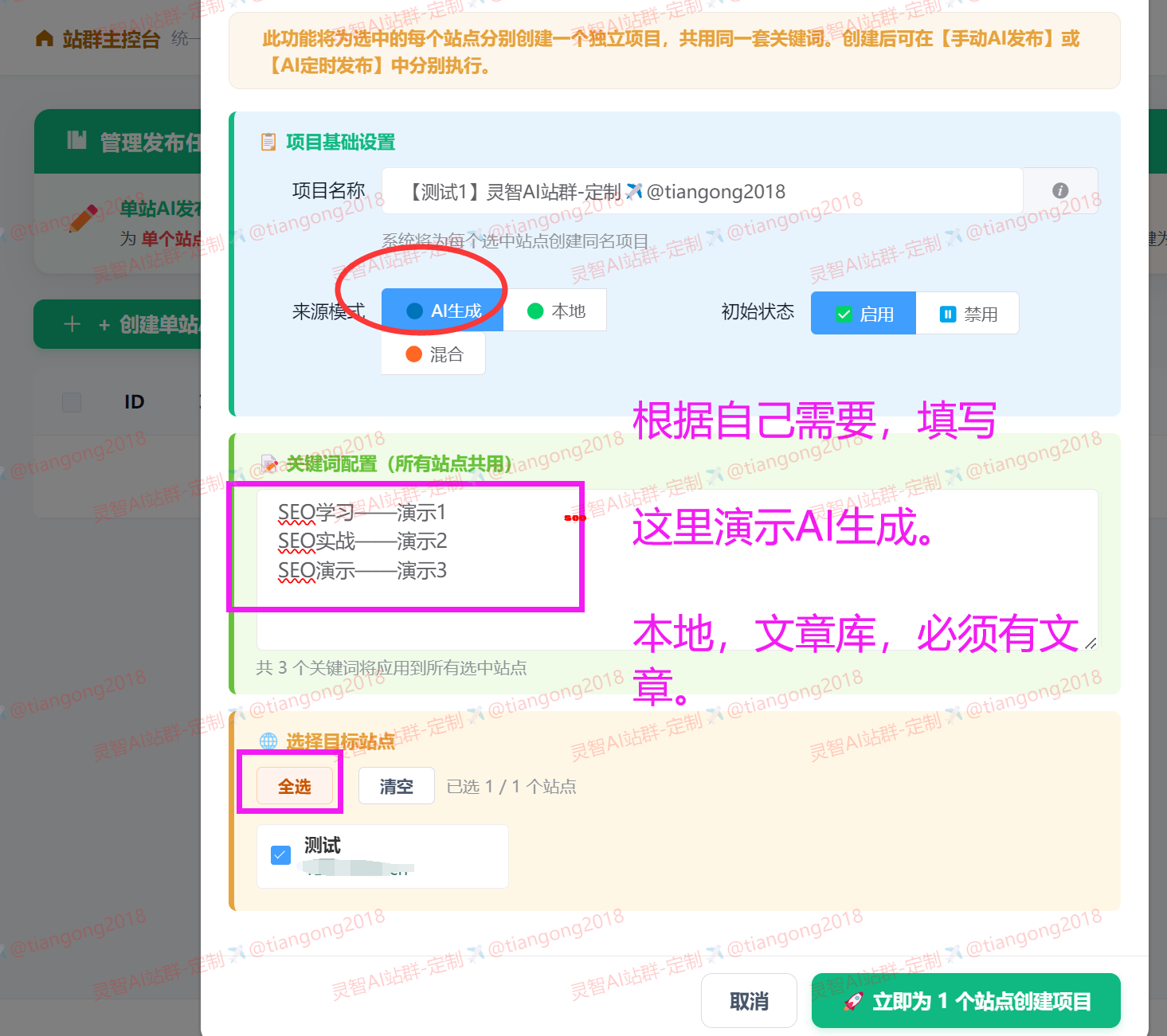The width and height of the screenshot is (1167, 1036).
Task: Select the 混合 source mode option
Action: pos(433,353)
